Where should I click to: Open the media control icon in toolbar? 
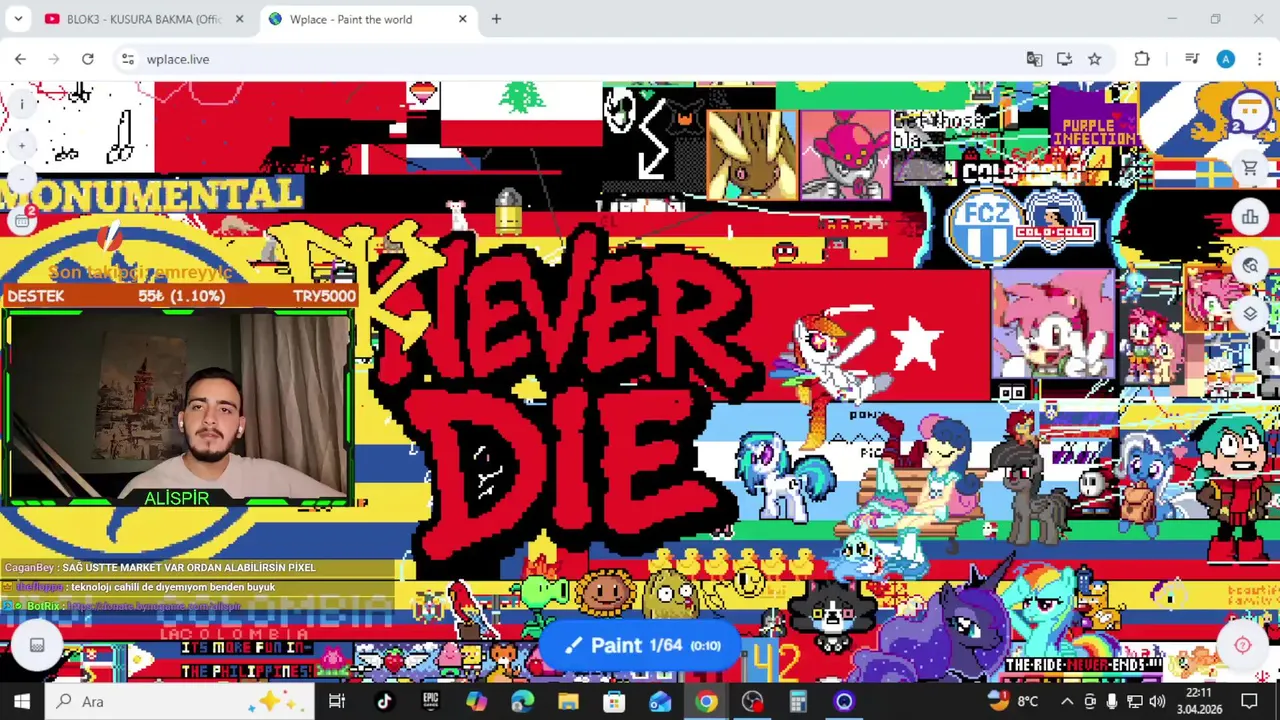1191,59
